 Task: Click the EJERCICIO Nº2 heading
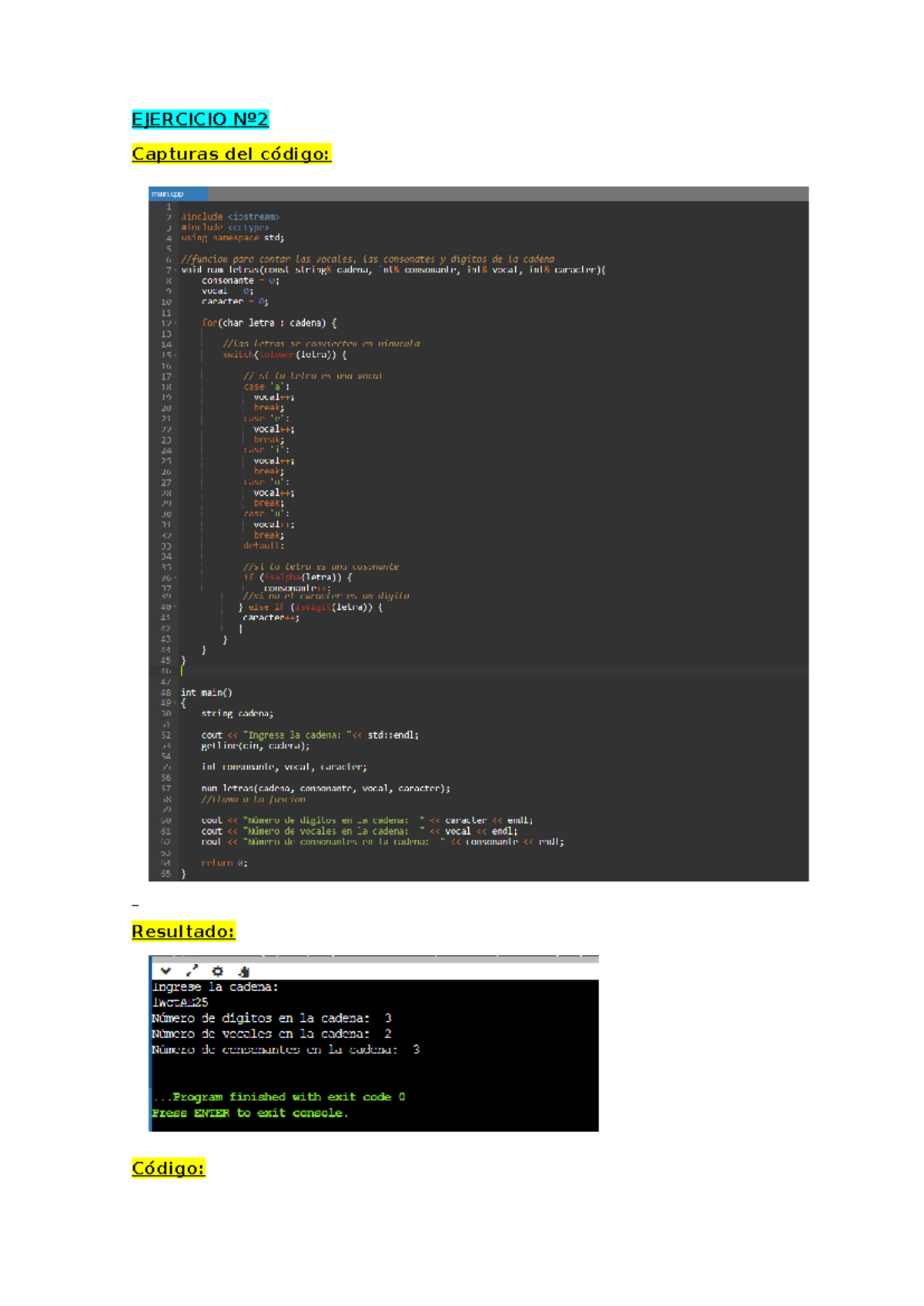click(x=199, y=119)
